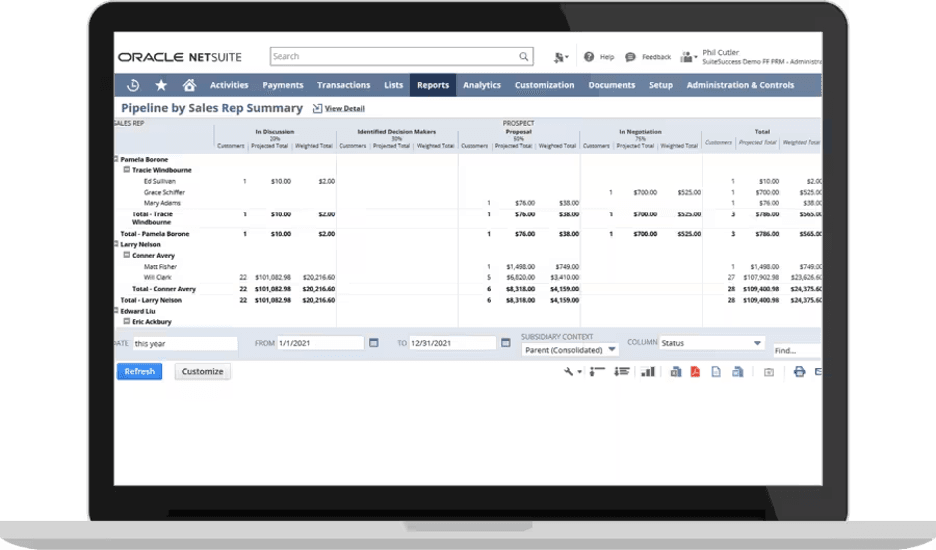The image size is (936, 550).
Task: Open the Column Status dropdown
Action: [710, 343]
